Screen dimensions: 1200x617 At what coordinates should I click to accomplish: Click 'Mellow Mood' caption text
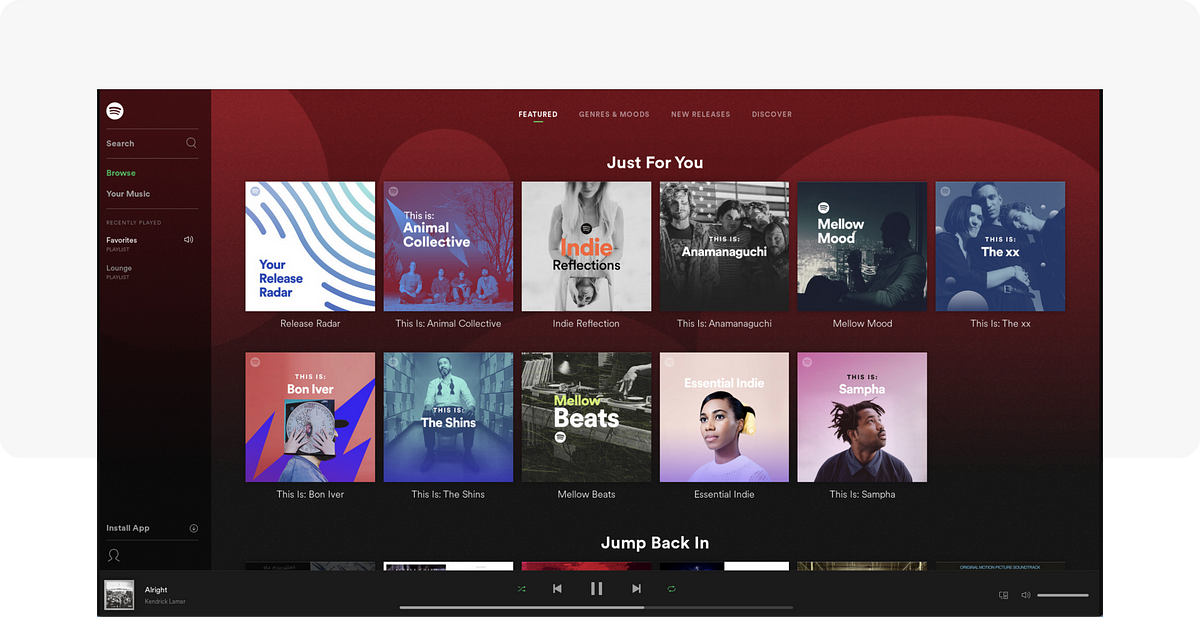pos(862,324)
